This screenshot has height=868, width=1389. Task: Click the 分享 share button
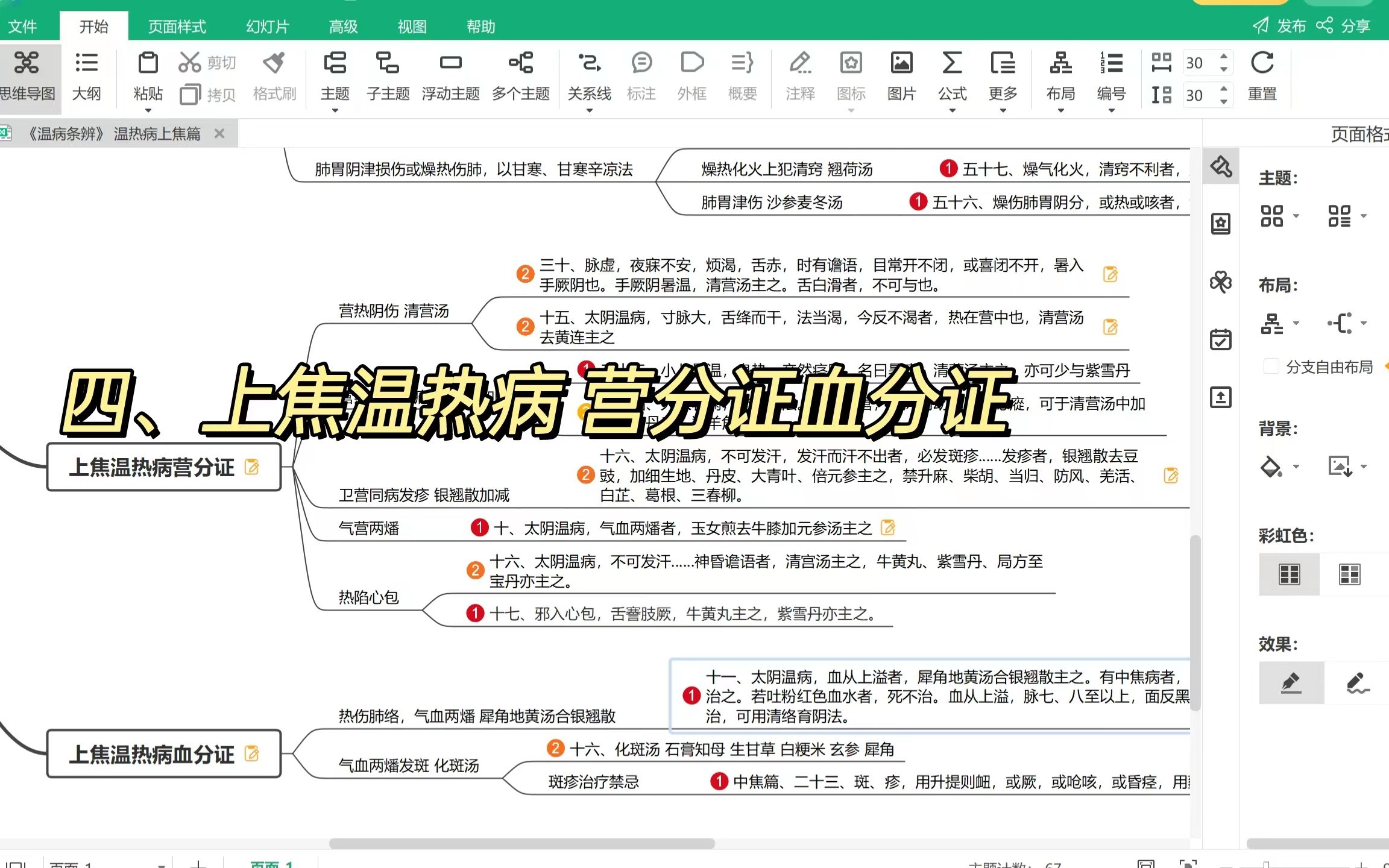1343,26
